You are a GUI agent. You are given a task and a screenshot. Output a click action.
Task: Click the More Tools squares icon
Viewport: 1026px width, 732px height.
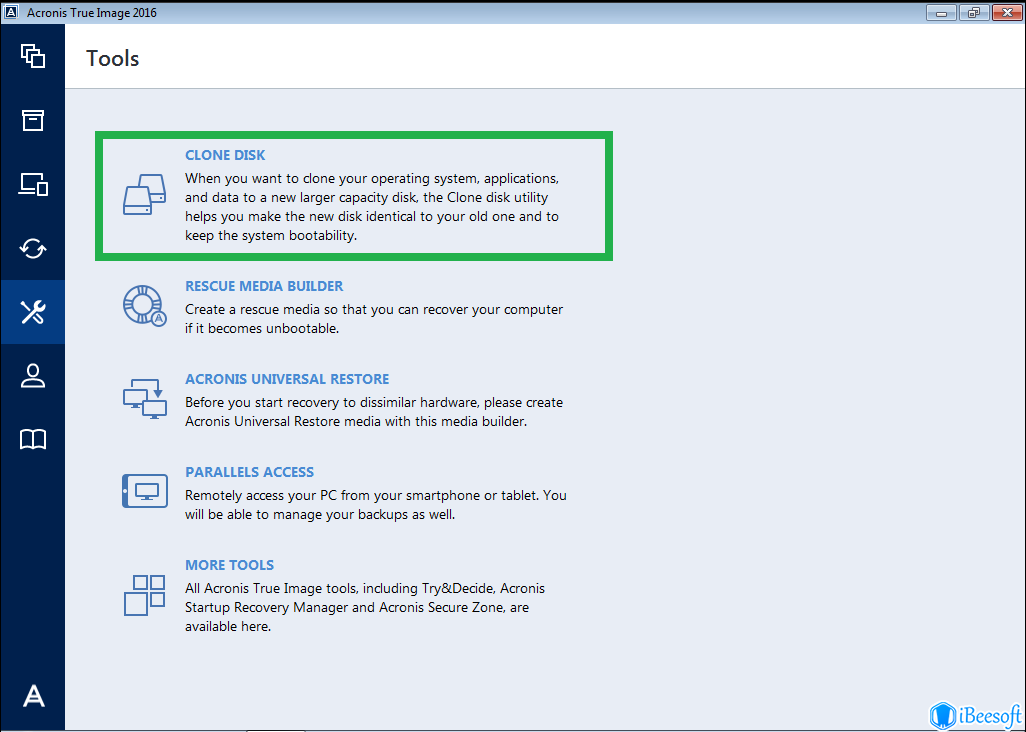coord(145,595)
